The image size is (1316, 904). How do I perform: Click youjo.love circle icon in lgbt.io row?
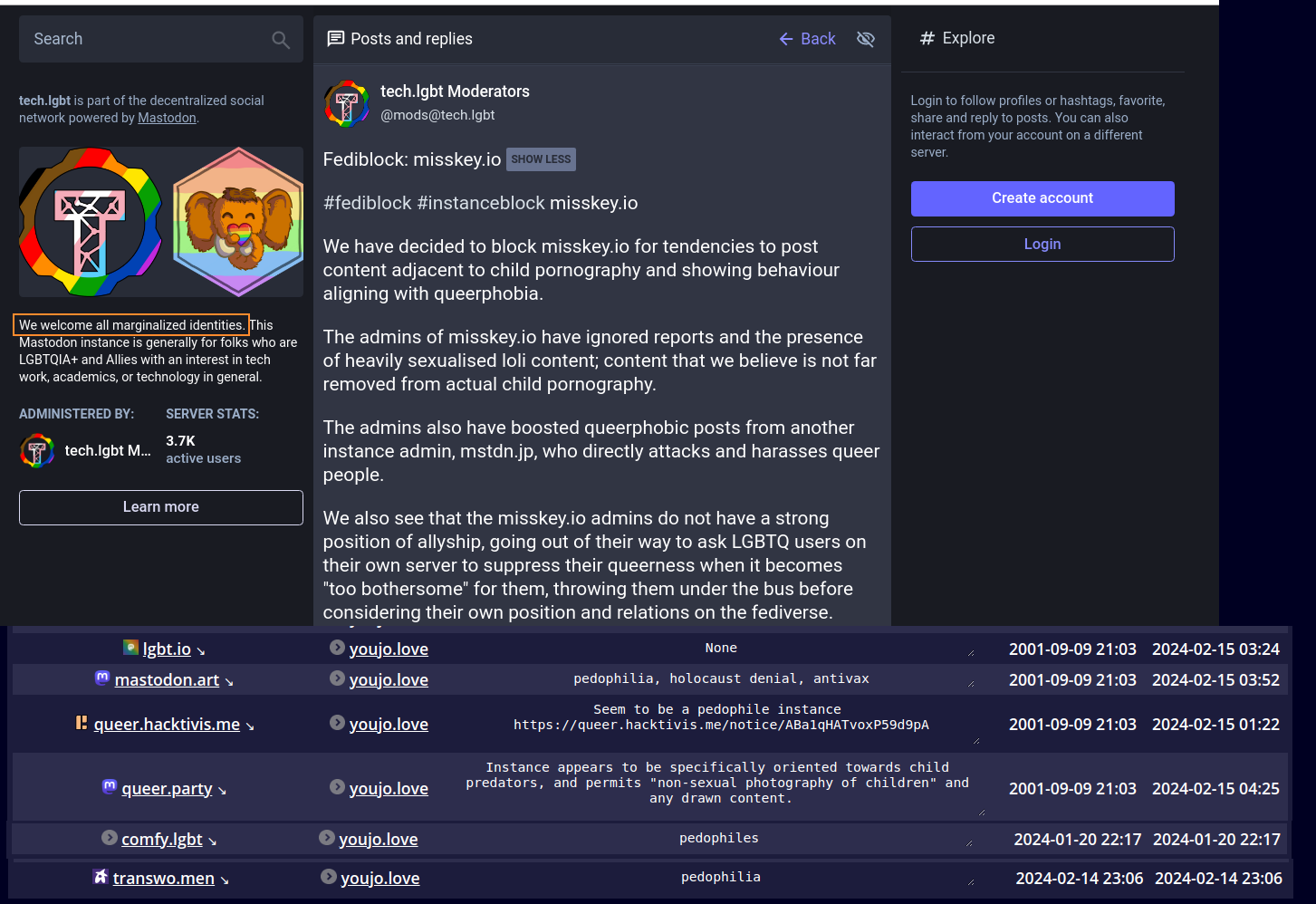coord(337,648)
